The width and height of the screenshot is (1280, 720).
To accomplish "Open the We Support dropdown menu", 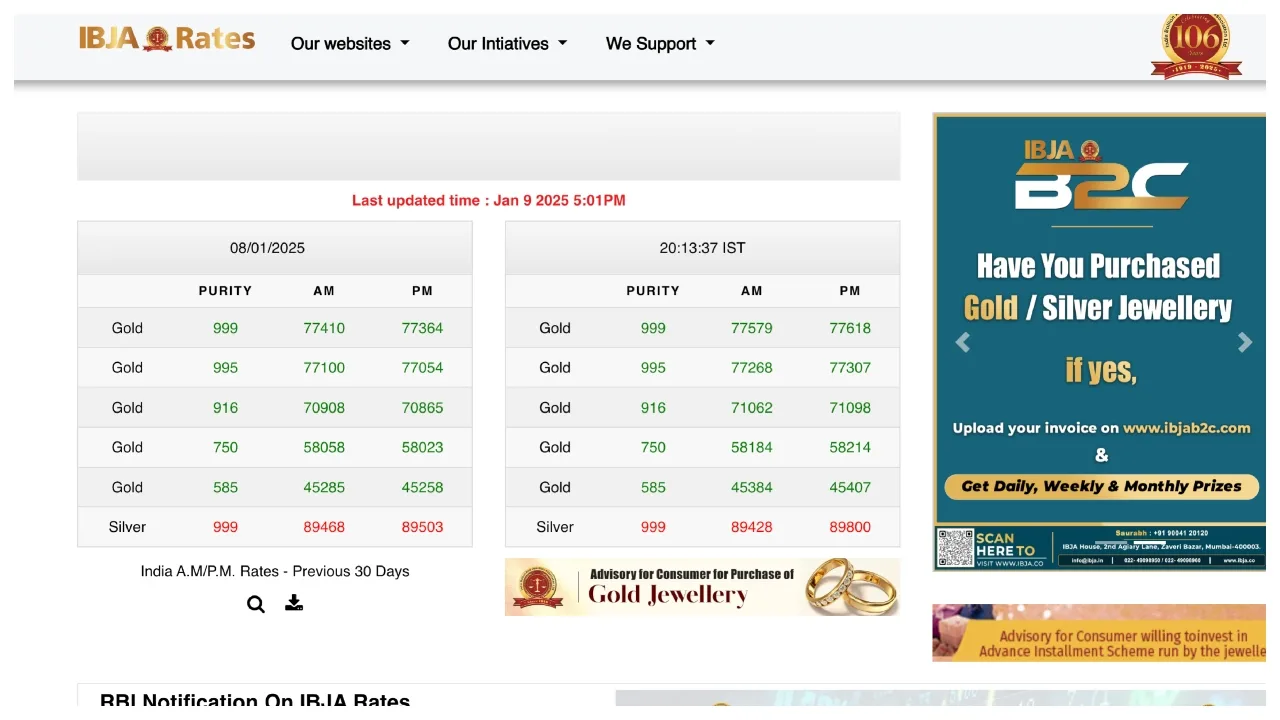I will 660,44.
